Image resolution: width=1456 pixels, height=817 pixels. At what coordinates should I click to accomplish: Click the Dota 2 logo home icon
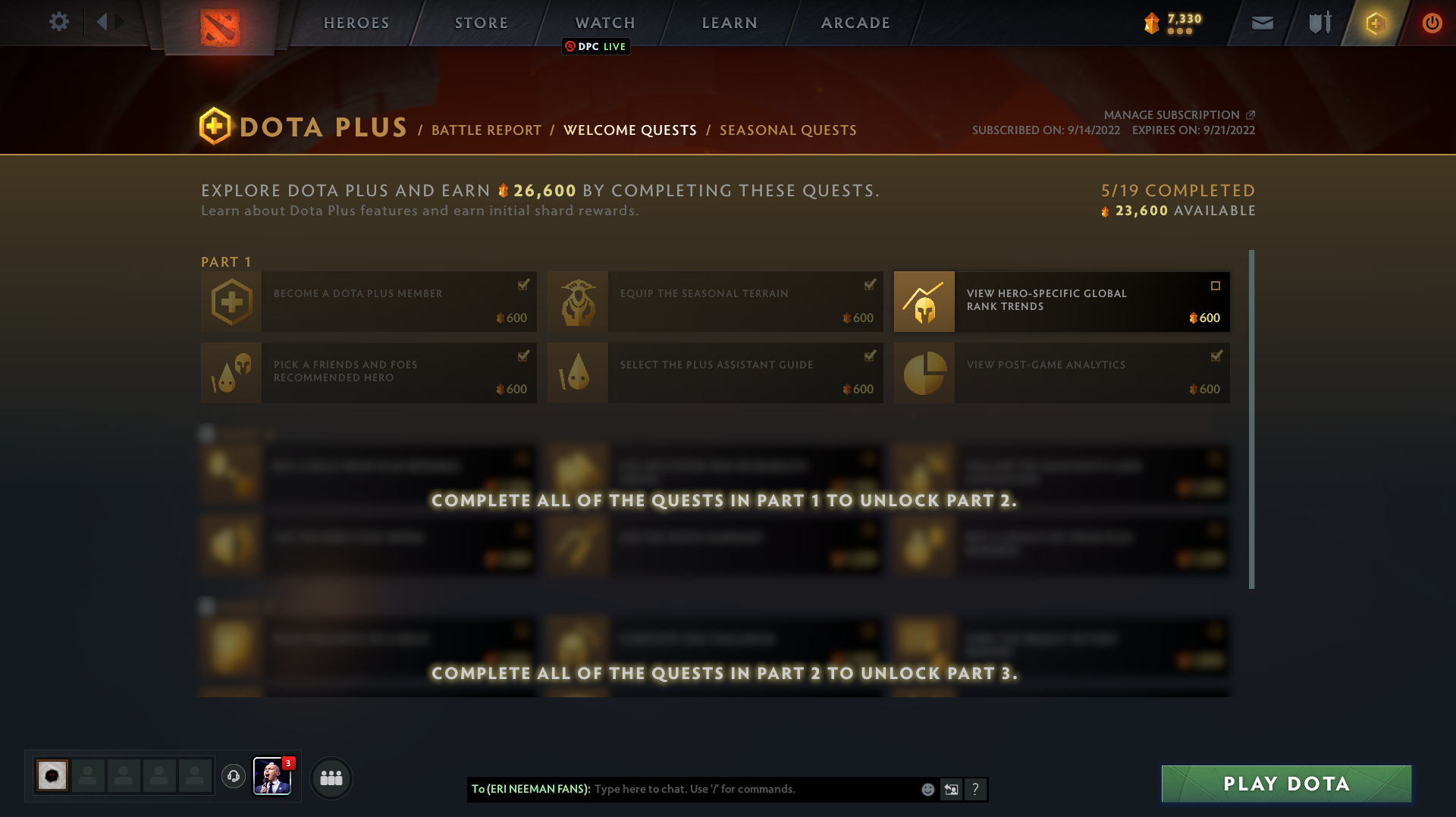tap(220, 27)
